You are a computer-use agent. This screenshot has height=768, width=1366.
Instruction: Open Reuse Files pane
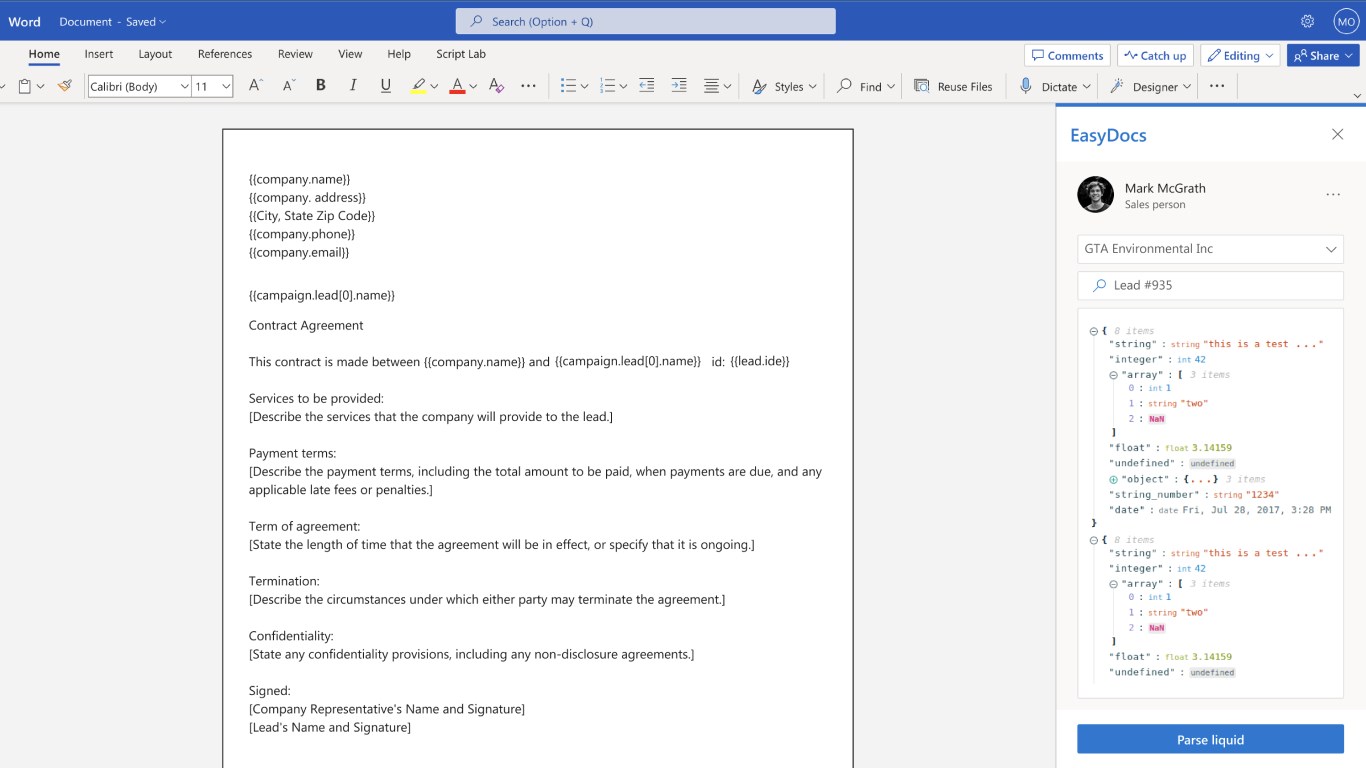click(953, 86)
